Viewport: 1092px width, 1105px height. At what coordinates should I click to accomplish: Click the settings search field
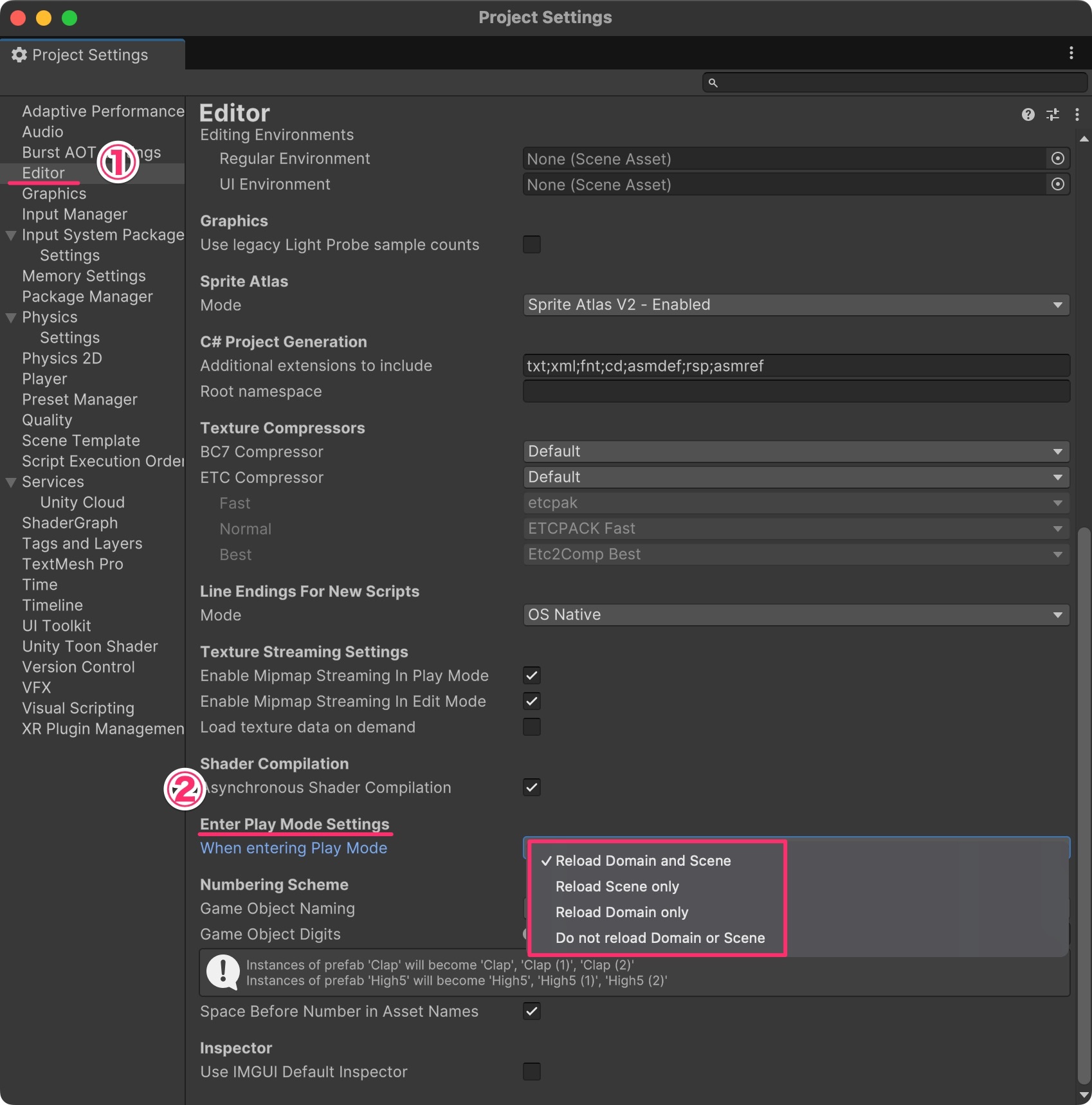point(895,82)
